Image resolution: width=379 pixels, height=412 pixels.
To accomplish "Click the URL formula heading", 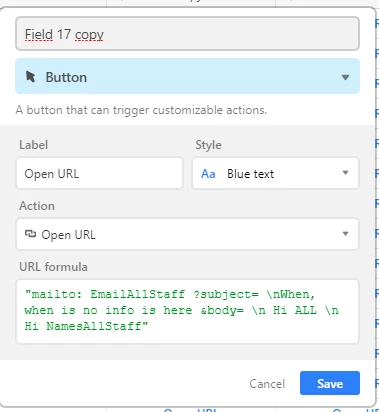I will pyautogui.click(x=53, y=267).
